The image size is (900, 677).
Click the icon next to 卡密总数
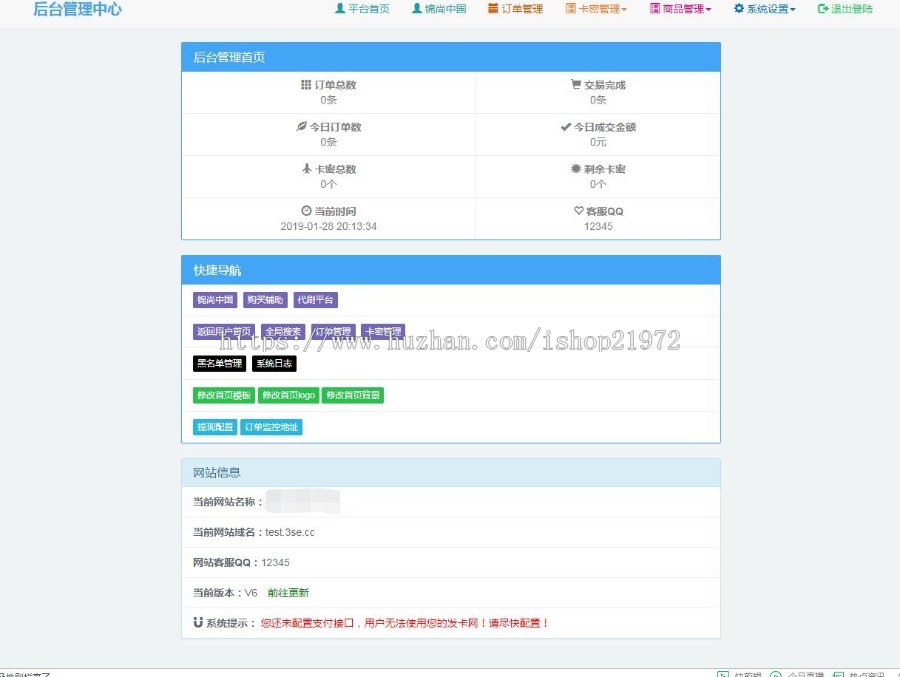click(x=307, y=169)
